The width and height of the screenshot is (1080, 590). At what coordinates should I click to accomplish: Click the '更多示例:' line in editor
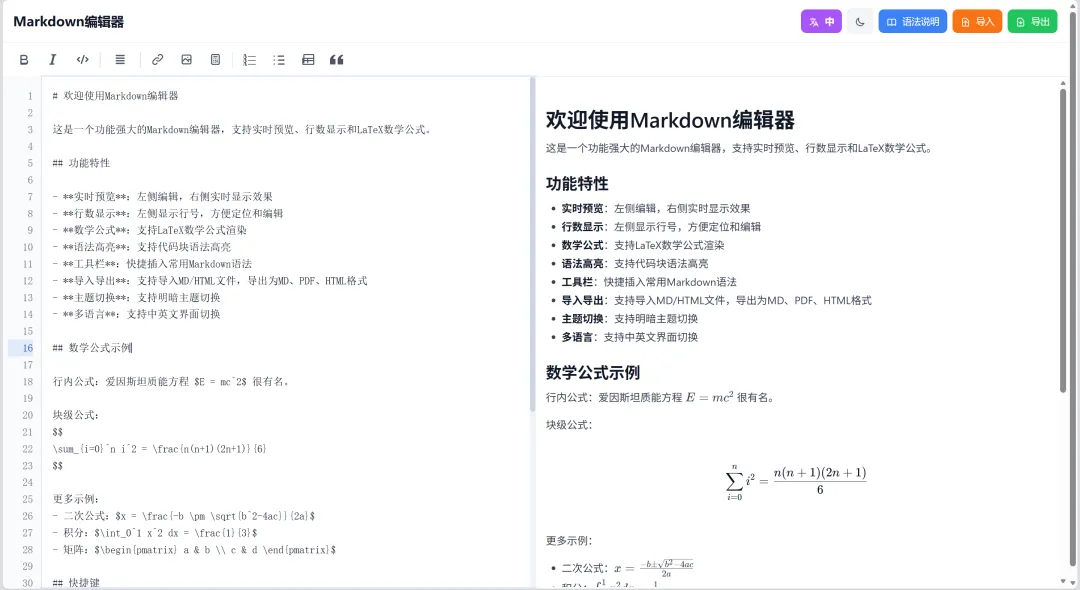pyautogui.click(x=76, y=499)
